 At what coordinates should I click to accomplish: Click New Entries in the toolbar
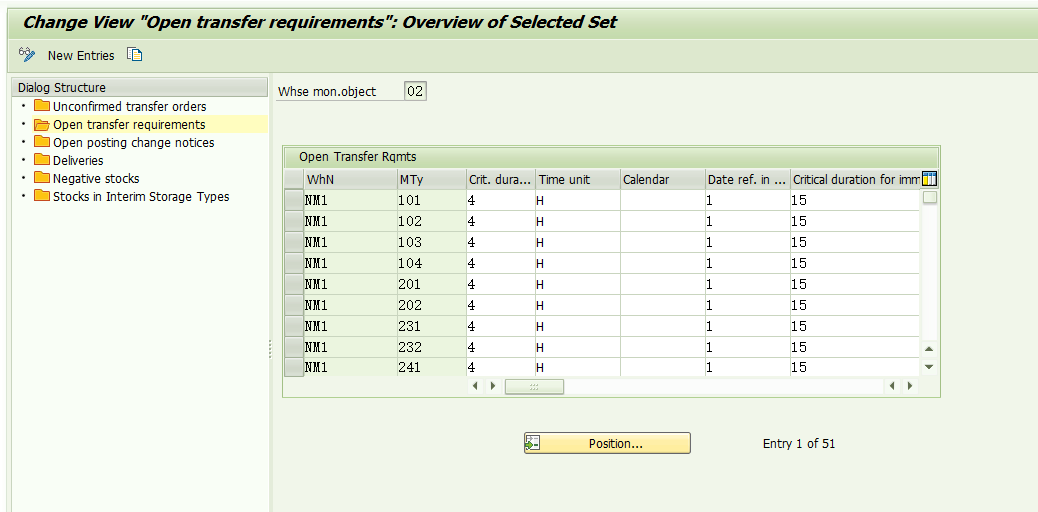(81, 55)
